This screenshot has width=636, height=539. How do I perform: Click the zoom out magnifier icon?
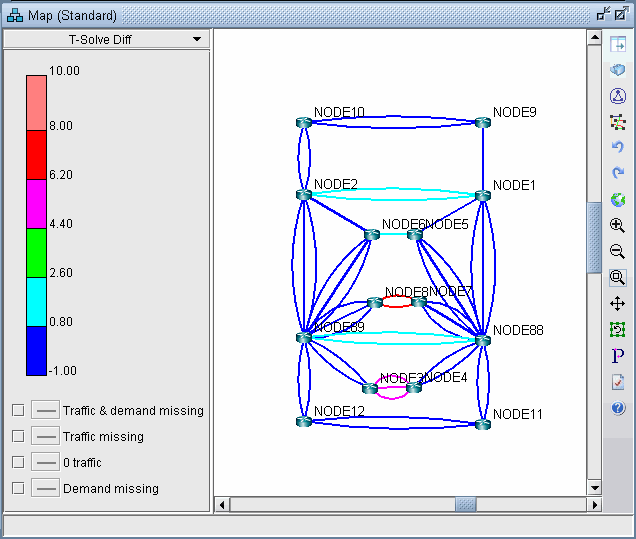[x=618, y=252]
